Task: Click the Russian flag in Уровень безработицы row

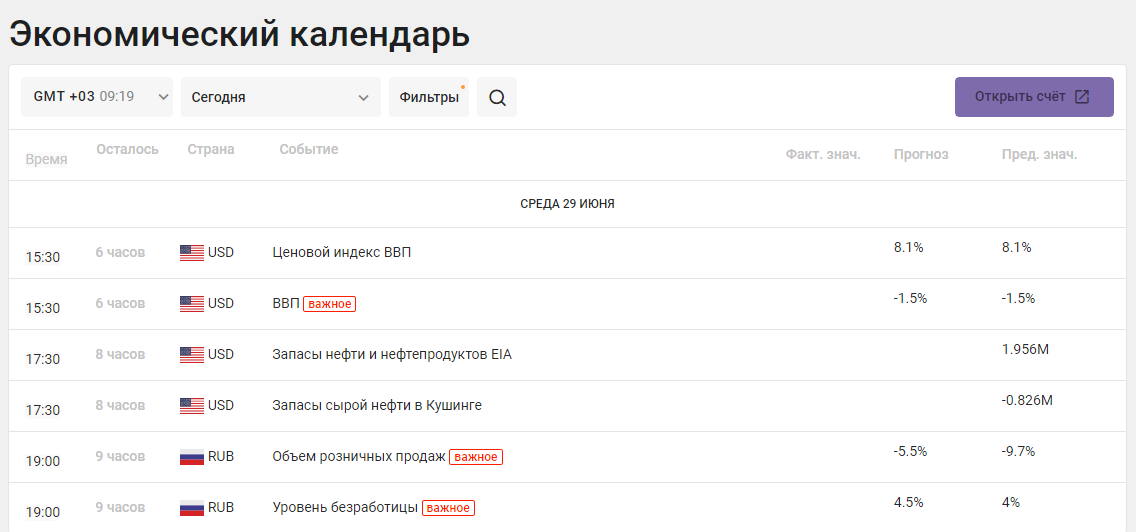Action: coord(192,507)
